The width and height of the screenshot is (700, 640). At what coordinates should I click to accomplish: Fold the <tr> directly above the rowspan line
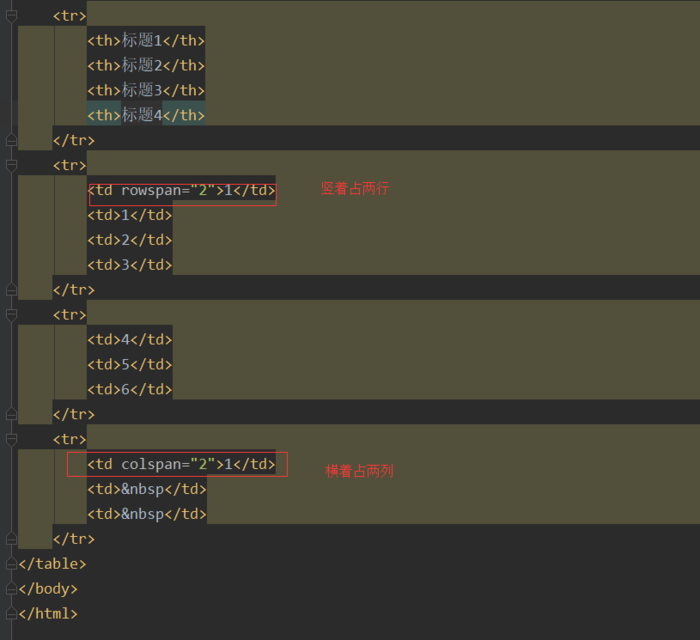pos(12,166)
